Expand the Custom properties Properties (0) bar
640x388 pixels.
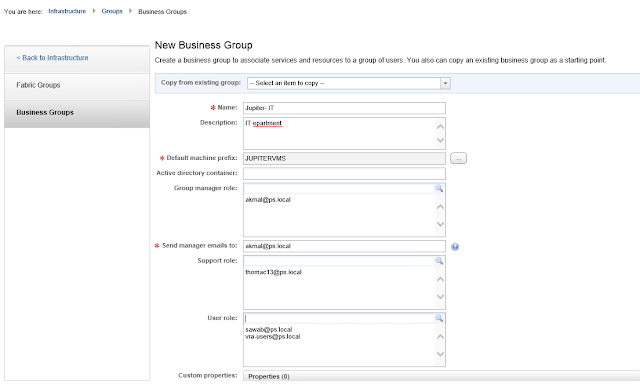point(441,376)
